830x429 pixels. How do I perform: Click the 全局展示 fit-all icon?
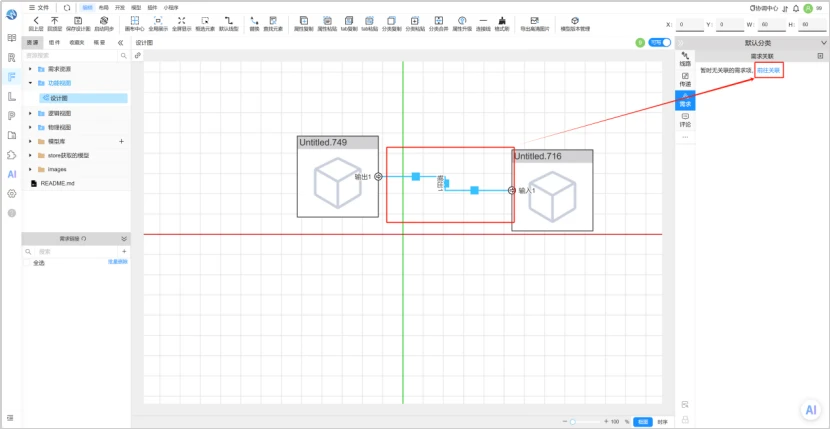tap(158, 20)
